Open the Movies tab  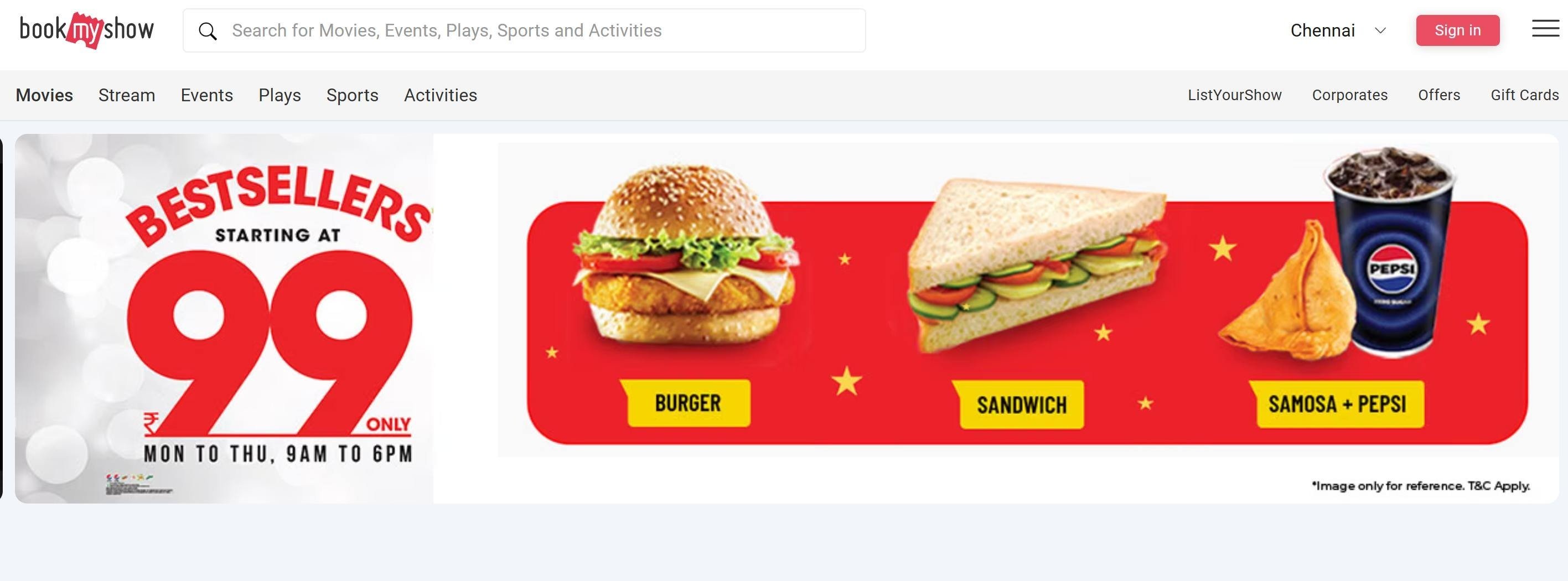pos(44,96)
